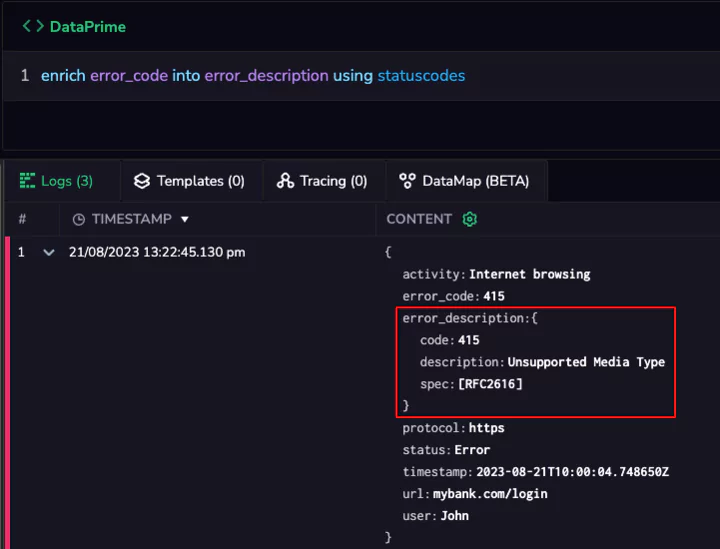
Task: Open the DataMap (BETA) tab
Action: (465, 181)
